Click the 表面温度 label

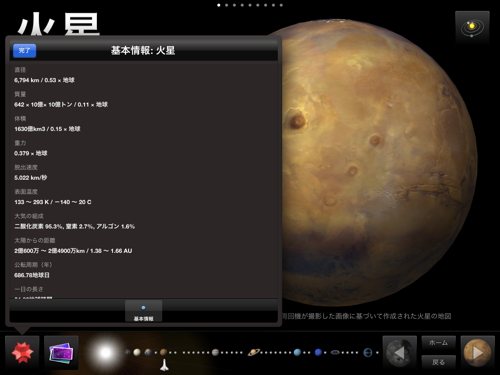(x=26, y=192)
